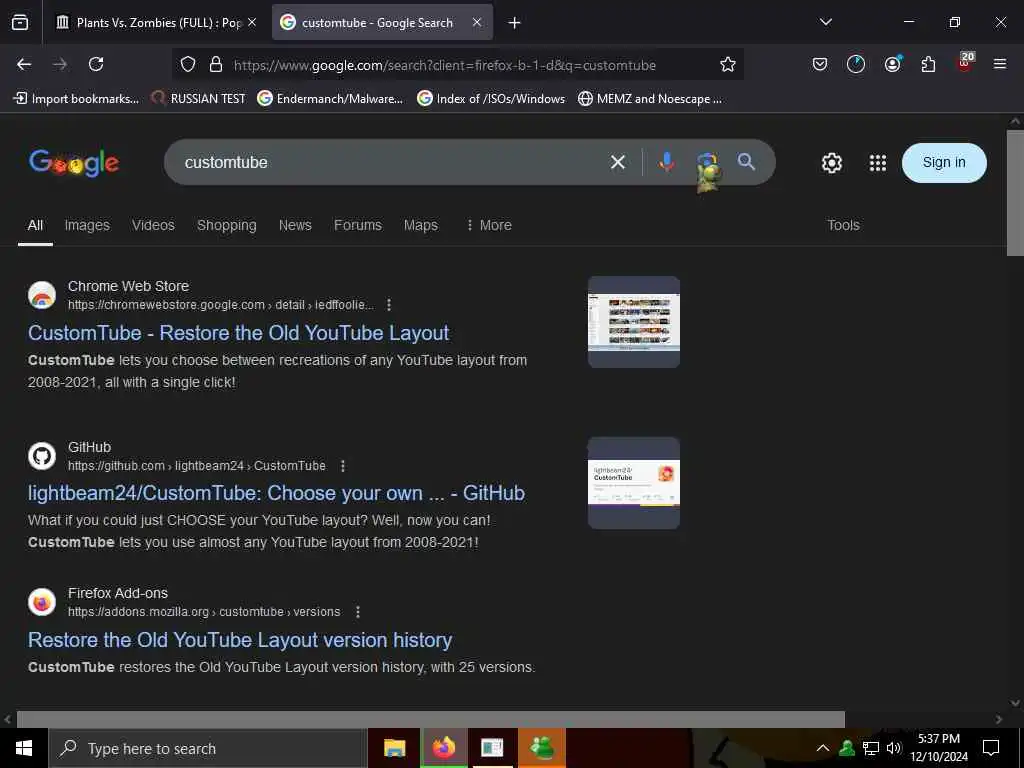Click the Google logo

[74, 163]
